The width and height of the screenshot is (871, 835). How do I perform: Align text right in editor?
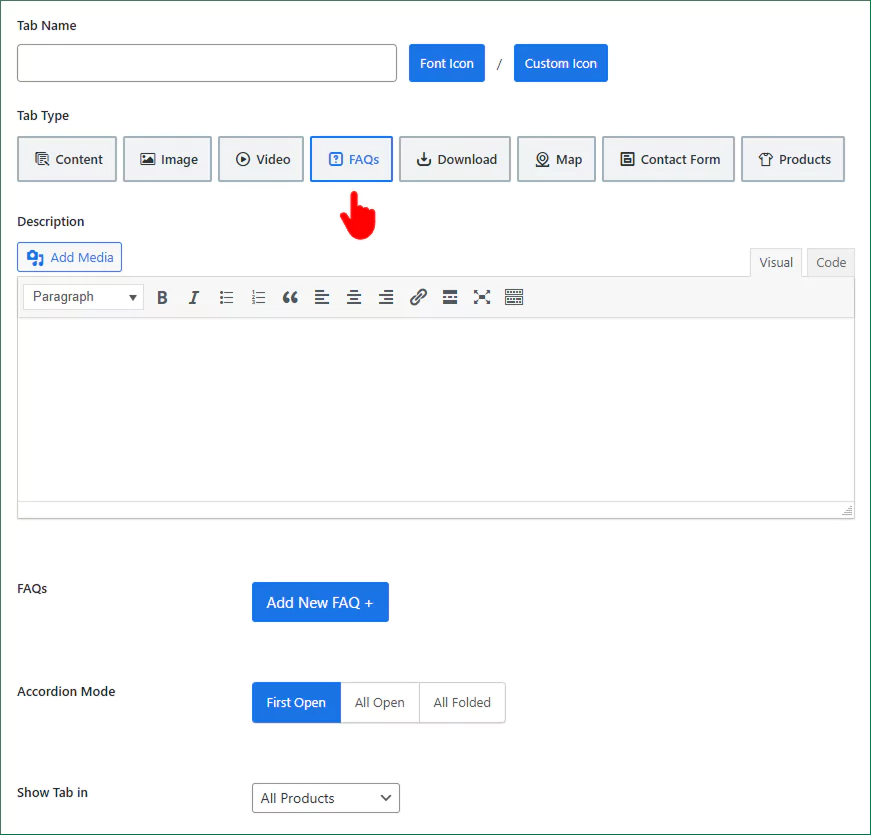386,297
